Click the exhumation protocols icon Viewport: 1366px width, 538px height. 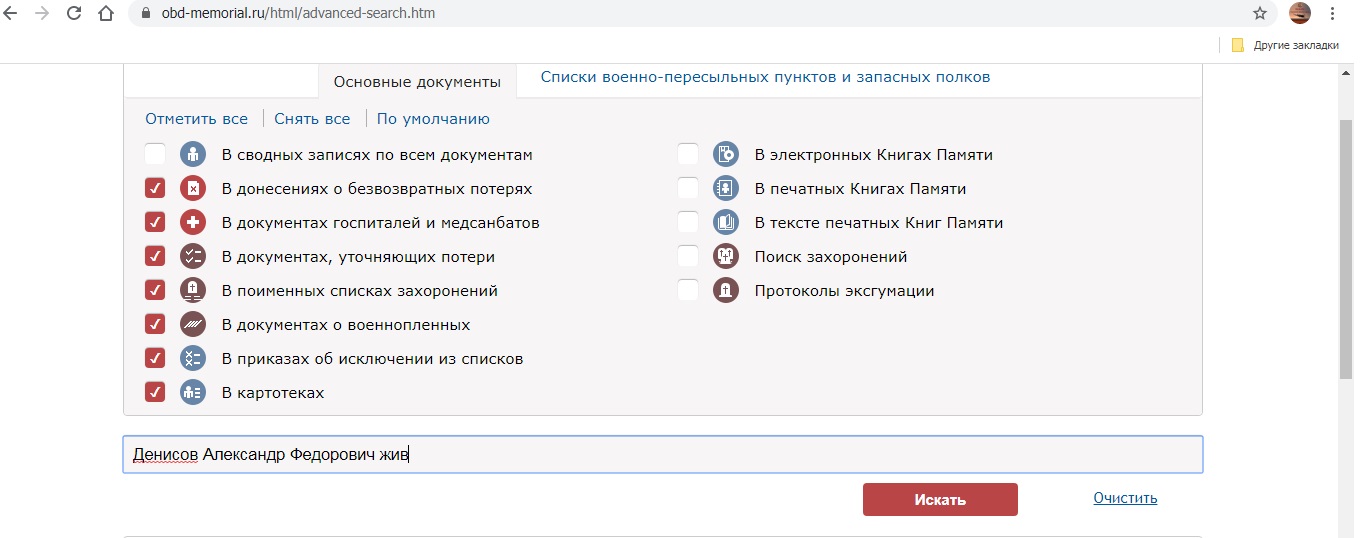click(725, 291)
